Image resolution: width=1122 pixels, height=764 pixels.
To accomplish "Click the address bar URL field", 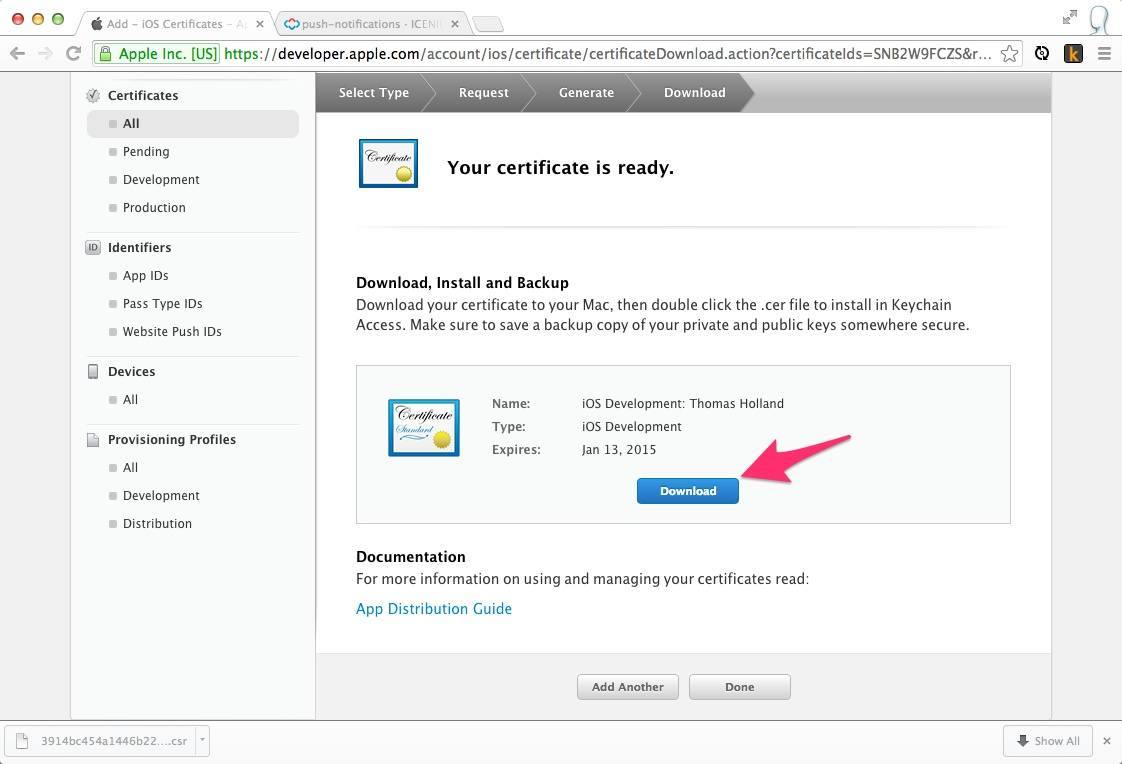I will 600,54.
